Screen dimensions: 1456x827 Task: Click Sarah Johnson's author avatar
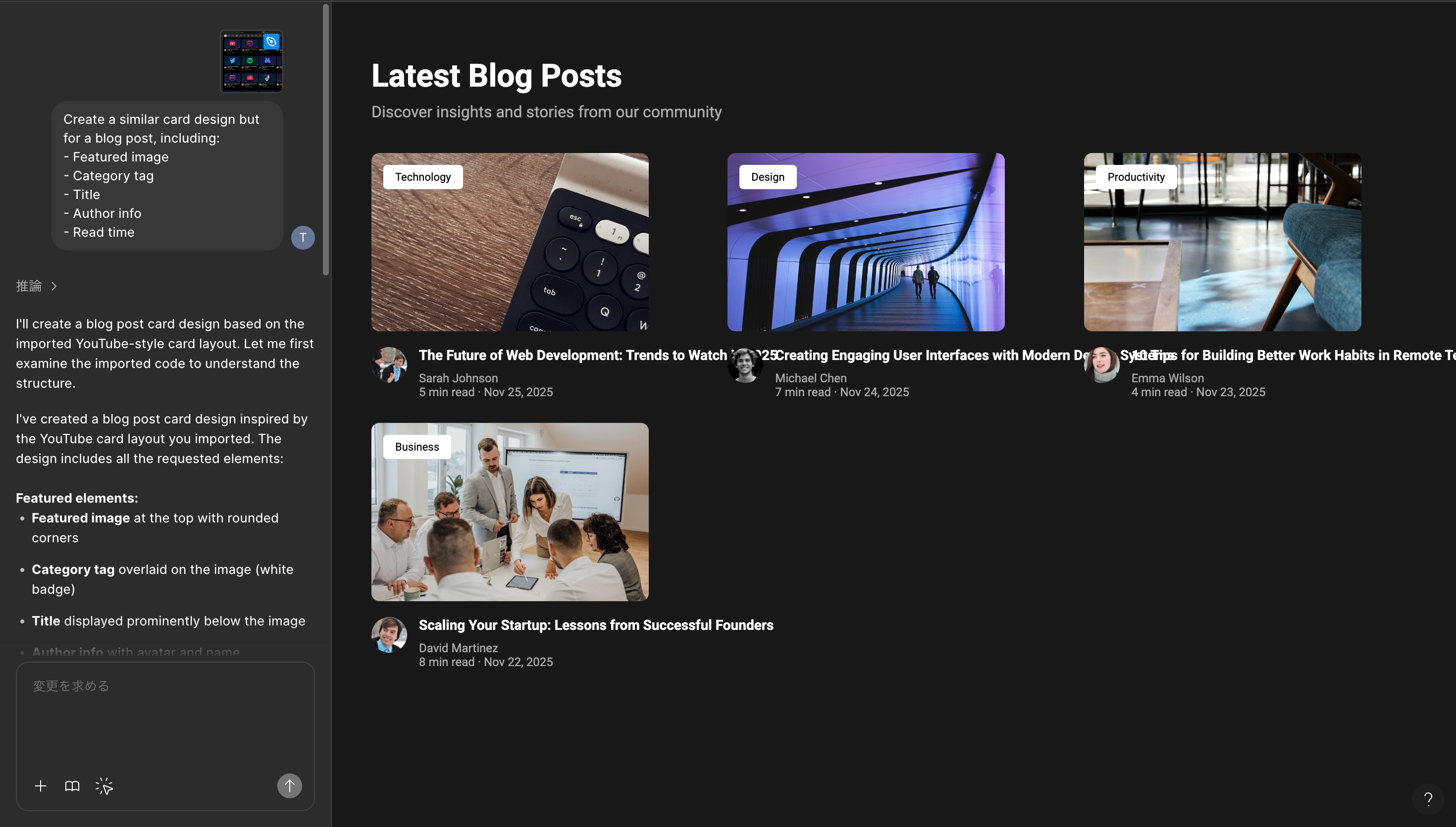[x=389, y=364]
